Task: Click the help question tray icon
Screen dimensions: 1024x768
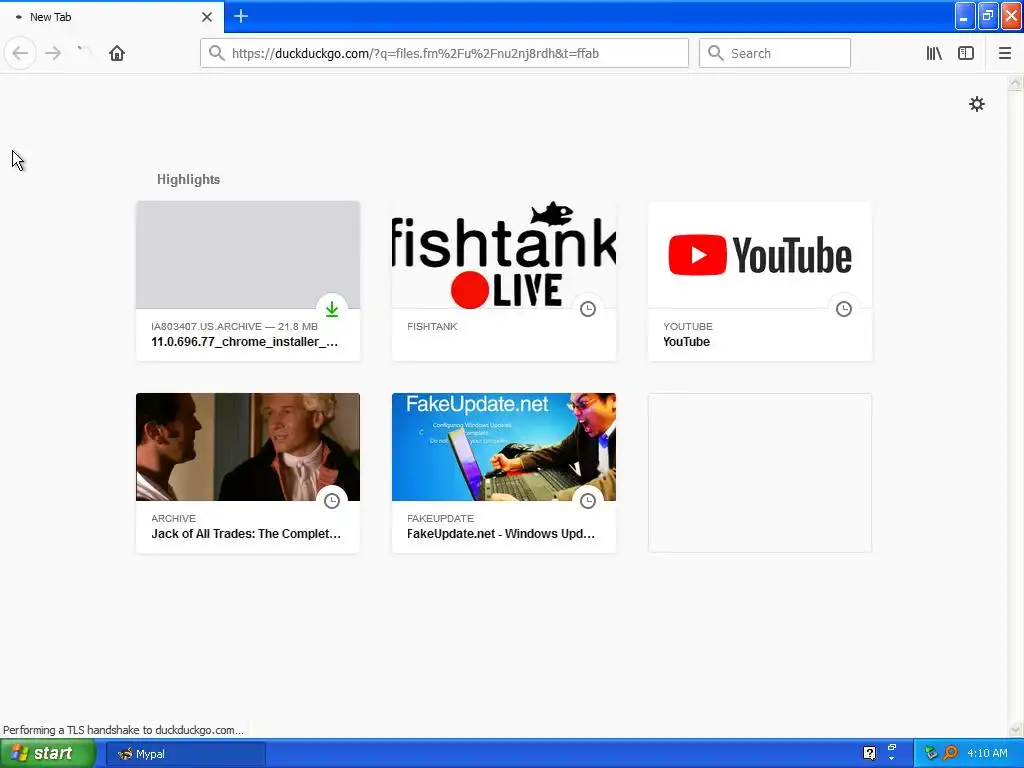Action: tap(869, 753)
